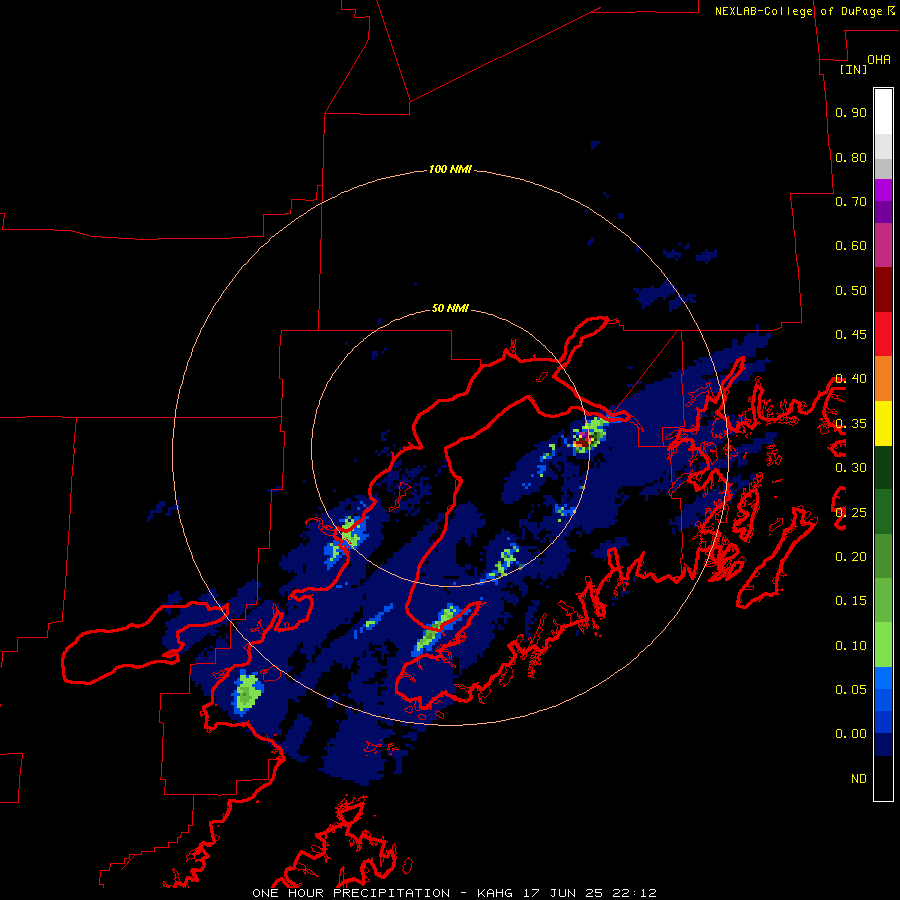Select the darkest green legend swatch
The image size is (900, 900).
[883, 468]
